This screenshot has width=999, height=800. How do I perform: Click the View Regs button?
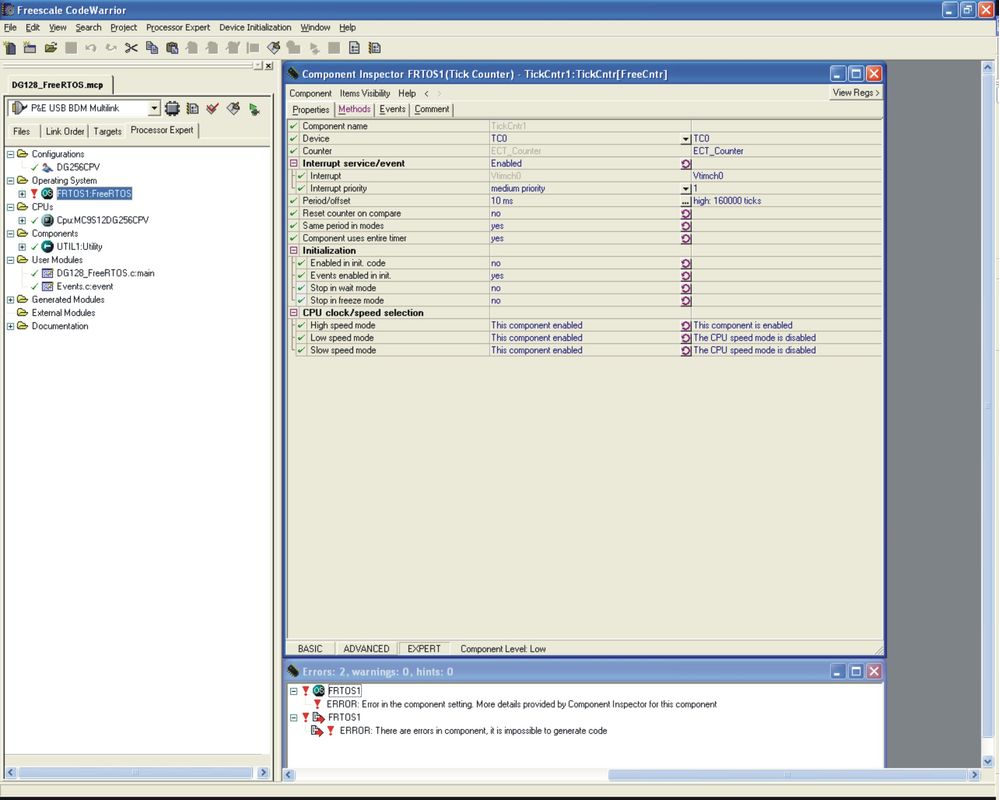(x=856, y=92)
